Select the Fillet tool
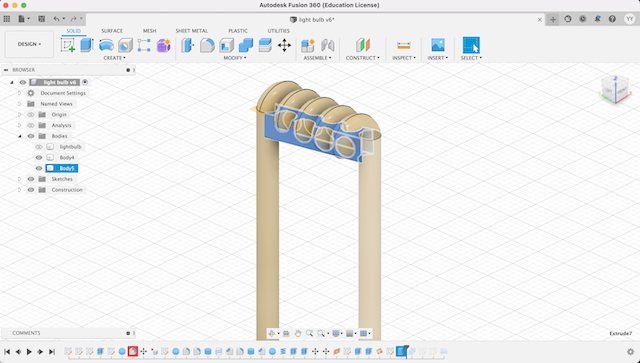Image resolution: width=640 pixels, height=363 pixels. (x=207, y=45)
